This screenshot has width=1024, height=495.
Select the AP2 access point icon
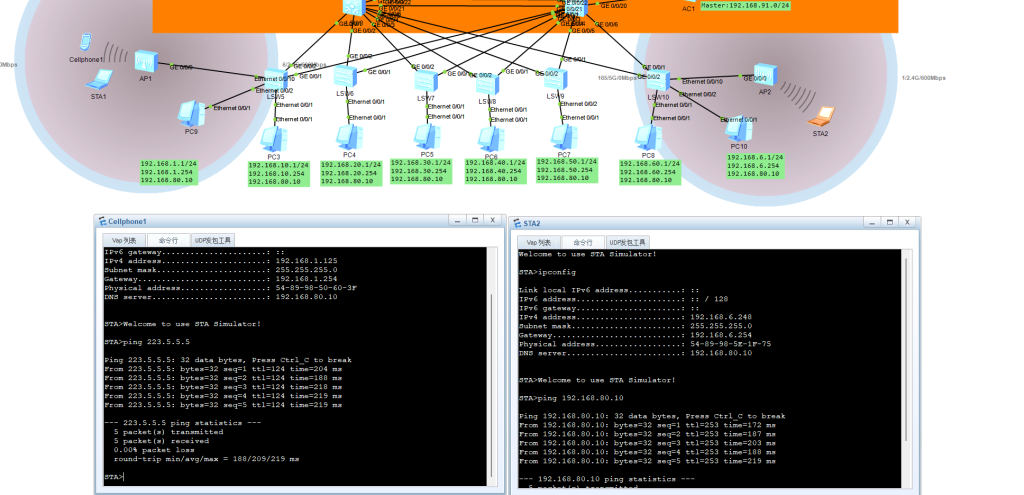pos(765,73)
